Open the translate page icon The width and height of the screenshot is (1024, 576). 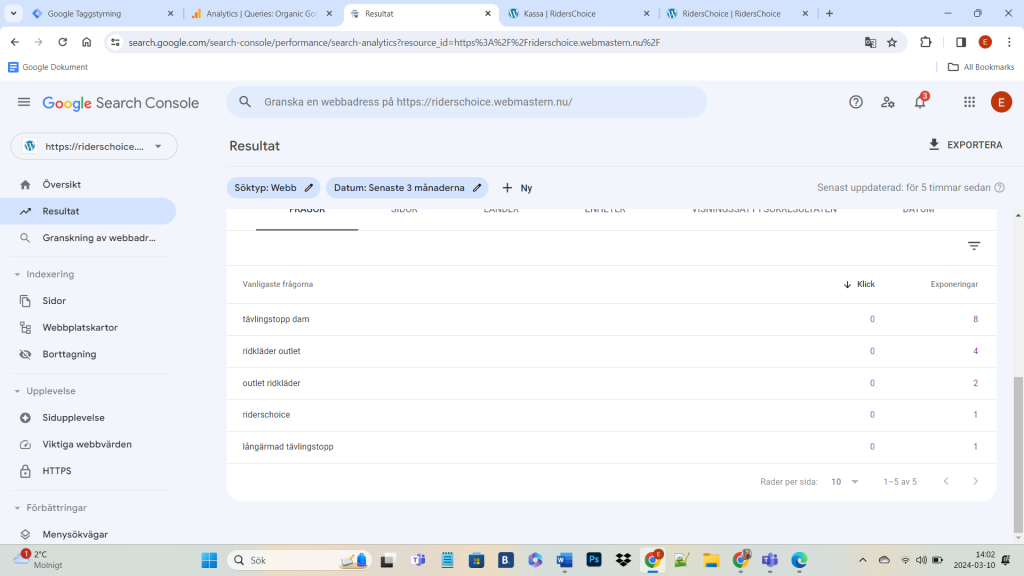(x=871, y=42)
